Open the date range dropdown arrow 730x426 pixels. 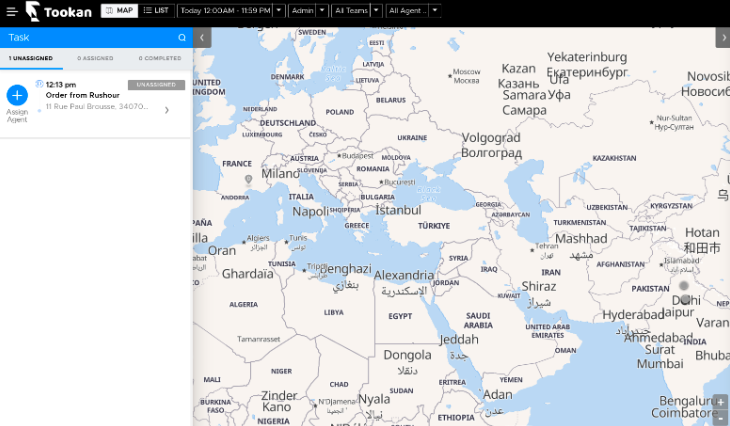(279, 11)
